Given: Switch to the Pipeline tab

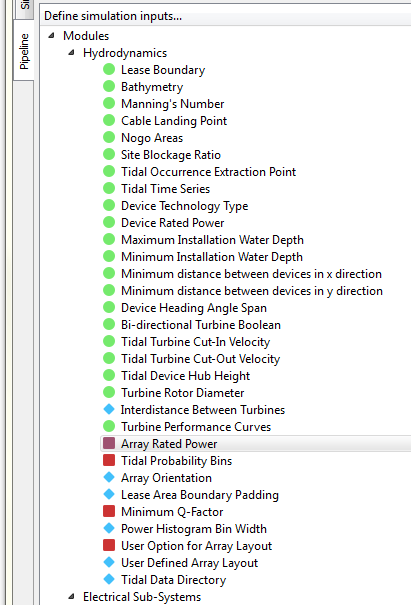Looking at the screenshot, I should [x=24, y=51].
